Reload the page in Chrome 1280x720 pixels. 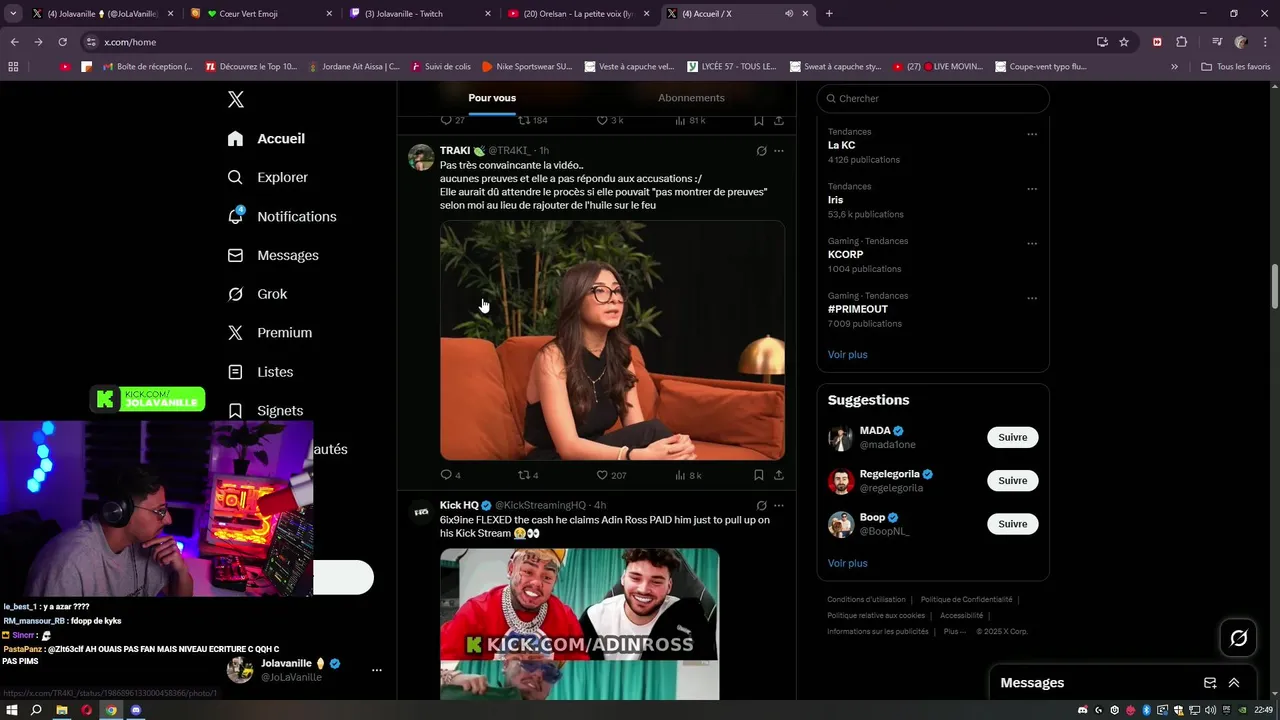tap(62, 42)
